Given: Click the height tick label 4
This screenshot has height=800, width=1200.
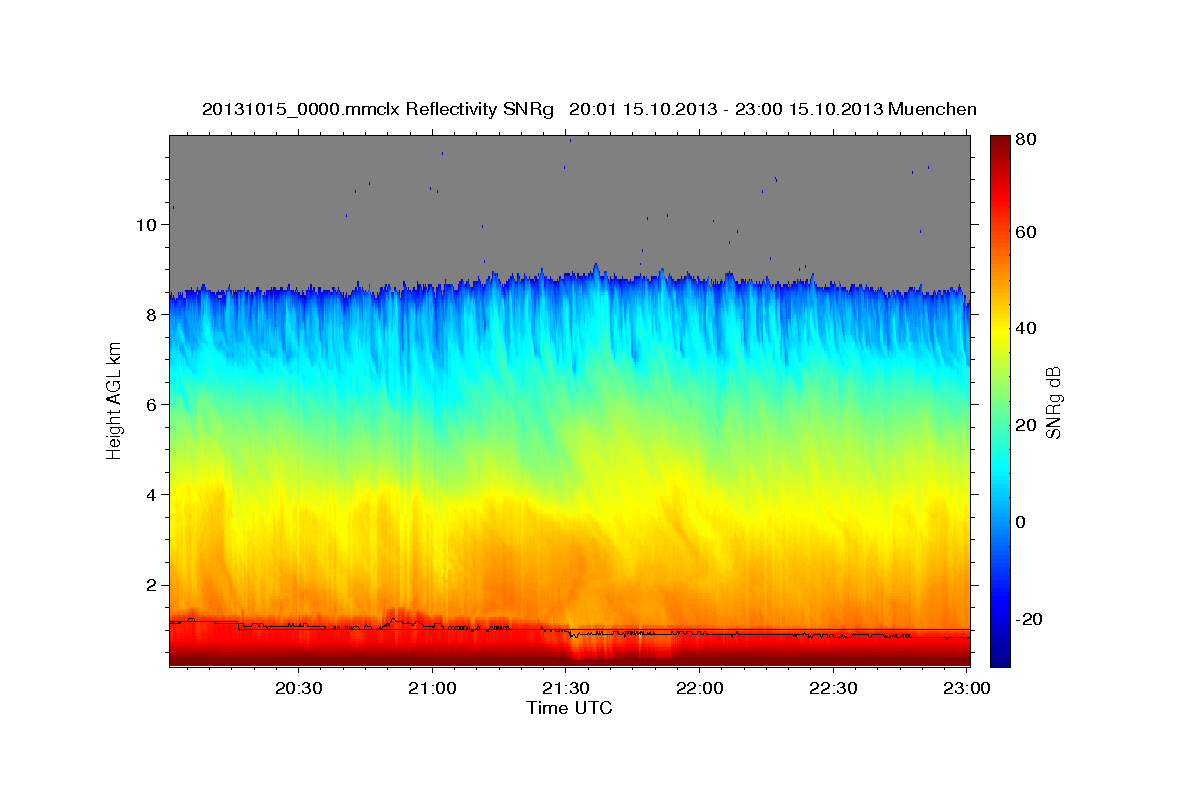Looking at the screenshot, I should [x=153, y=494].
